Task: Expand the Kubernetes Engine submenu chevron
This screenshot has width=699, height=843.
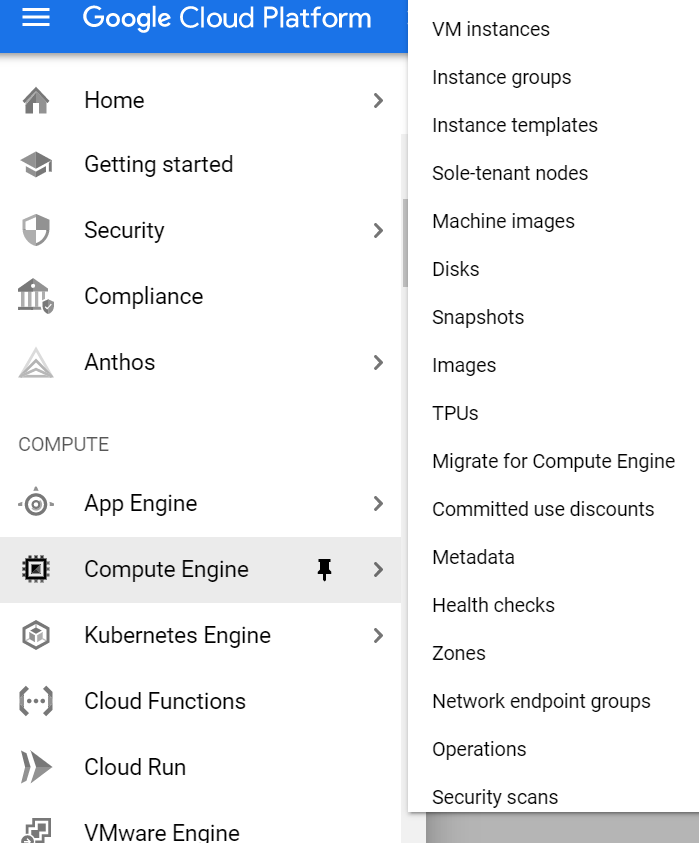Action: (x=378, y=635)
